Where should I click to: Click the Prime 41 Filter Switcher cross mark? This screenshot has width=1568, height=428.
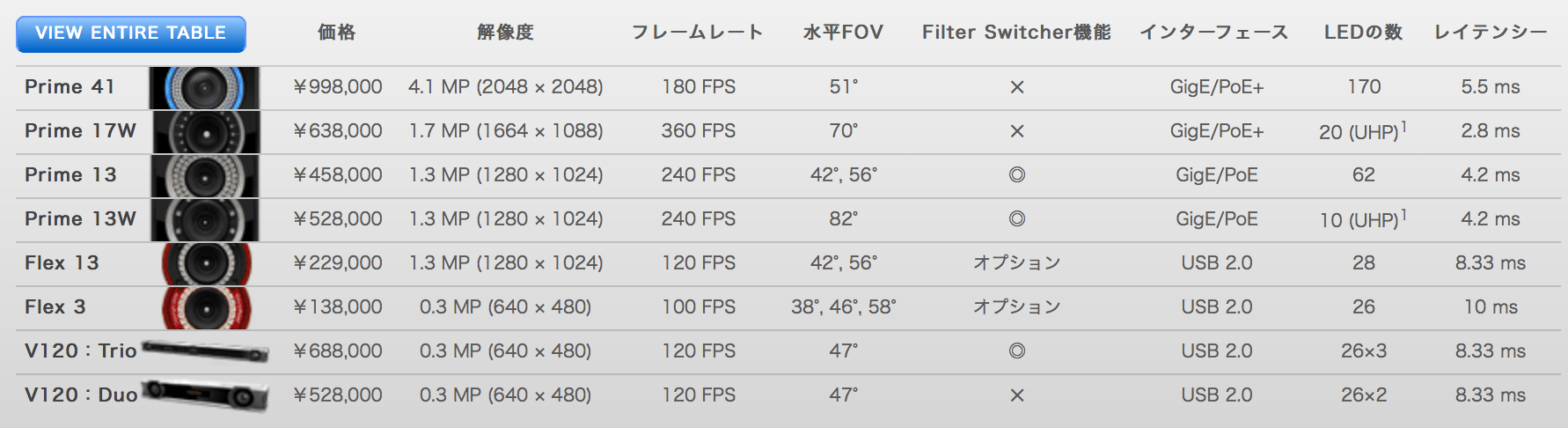(1017, 87)
